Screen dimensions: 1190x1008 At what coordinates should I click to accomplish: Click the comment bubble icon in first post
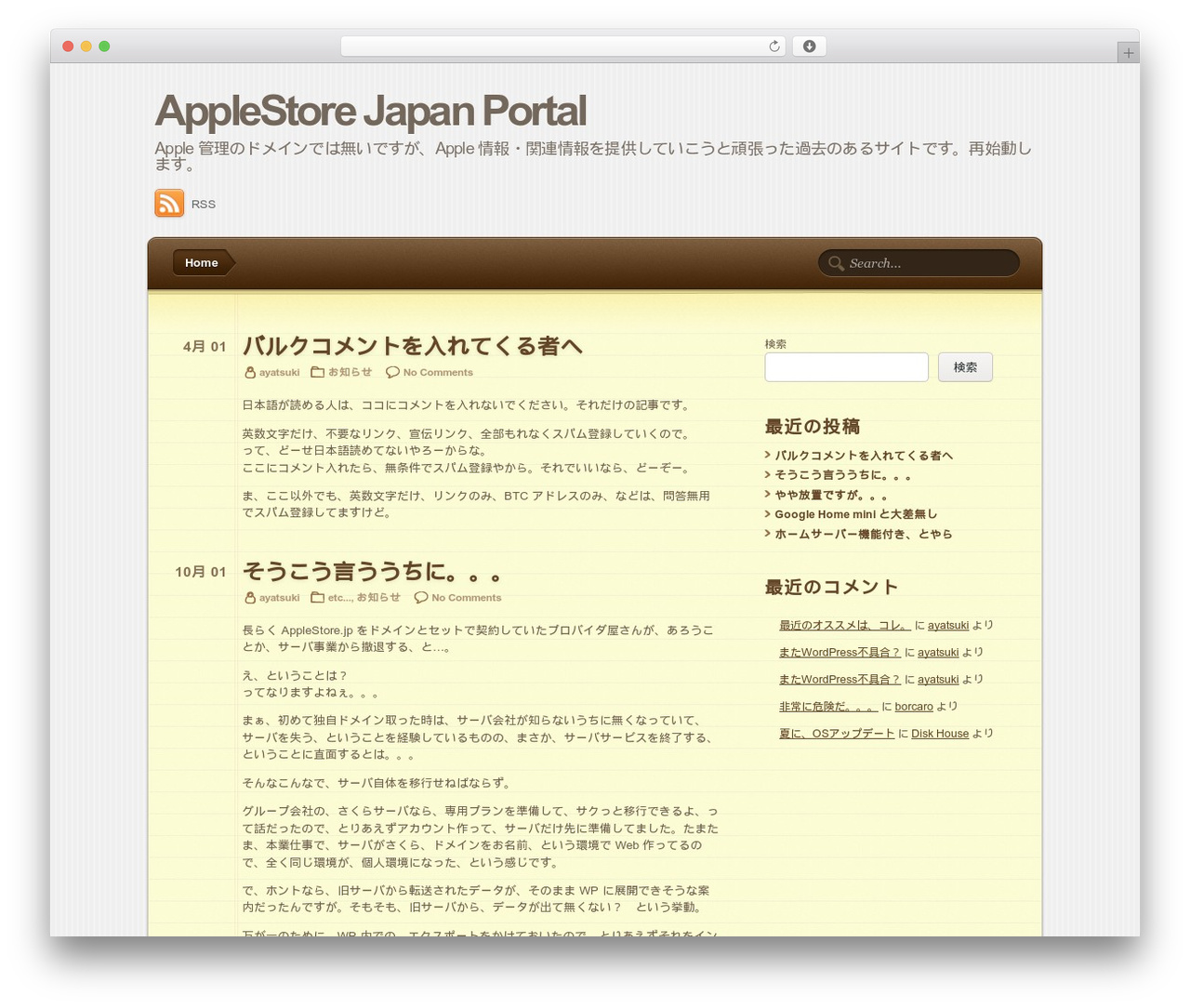coord(392,372)
